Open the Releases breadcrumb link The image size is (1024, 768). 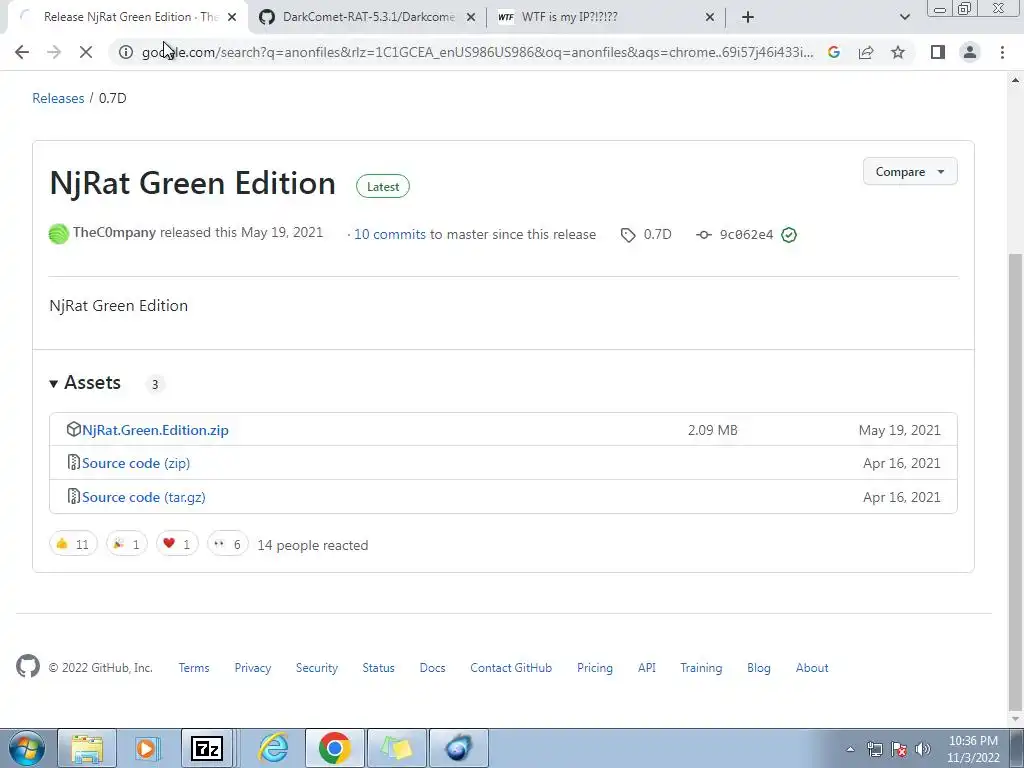coord(58,98)
